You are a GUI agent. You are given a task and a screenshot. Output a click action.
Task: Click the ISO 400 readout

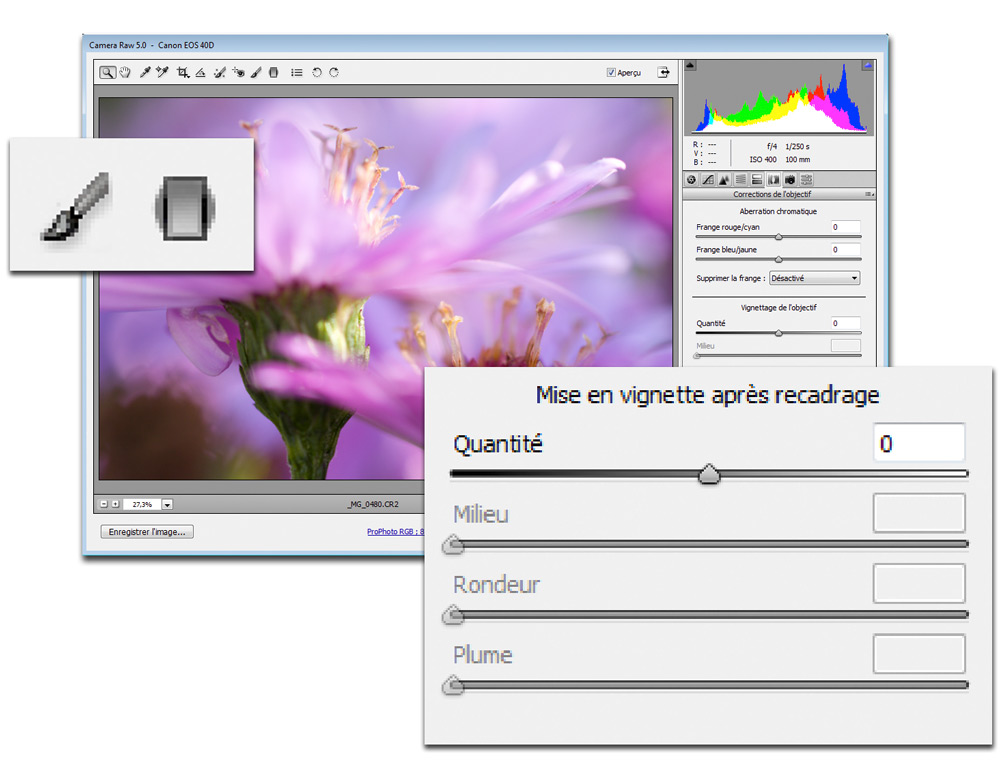click(x=763, y=159)
